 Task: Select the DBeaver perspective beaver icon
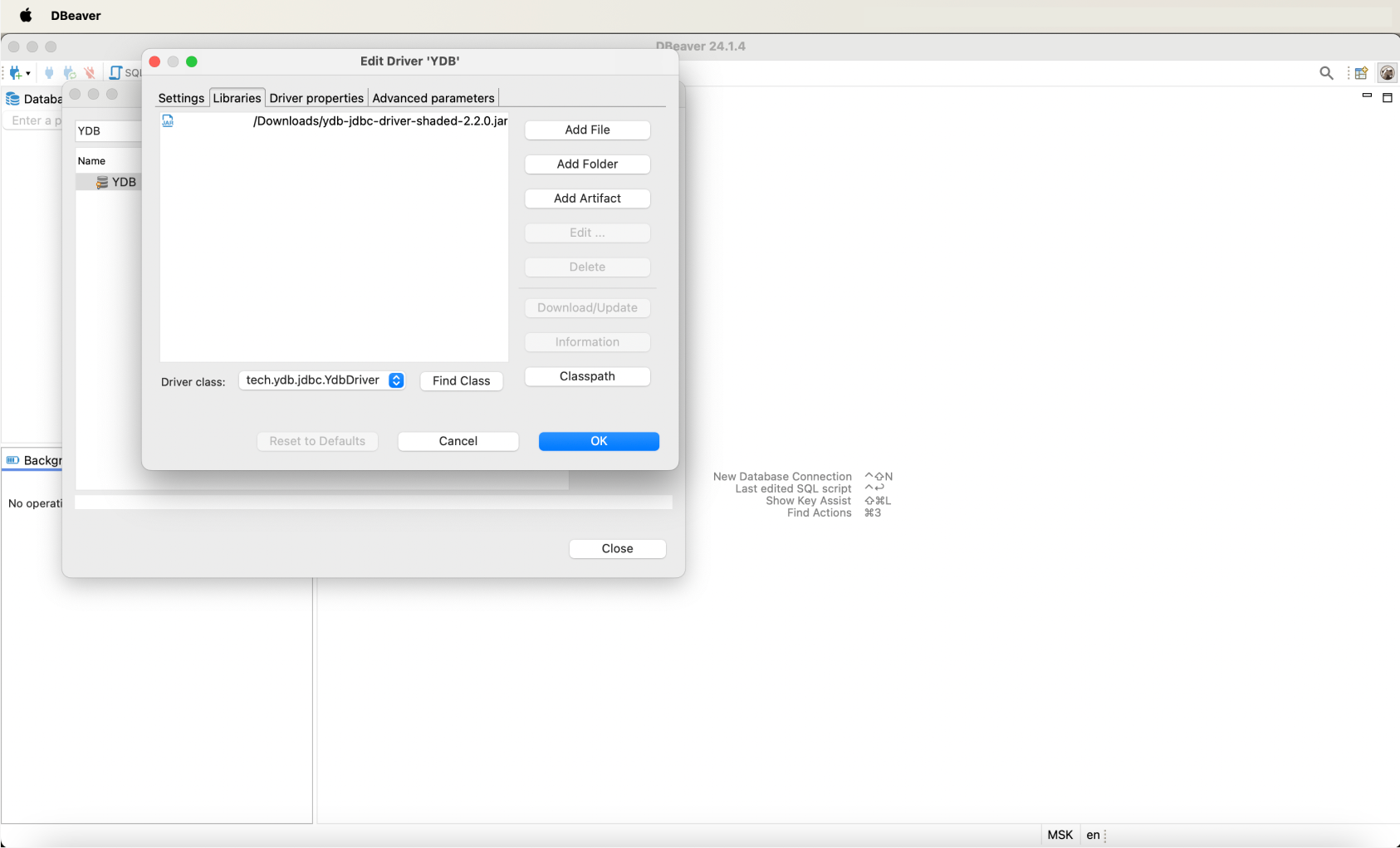pos(1387,73)
